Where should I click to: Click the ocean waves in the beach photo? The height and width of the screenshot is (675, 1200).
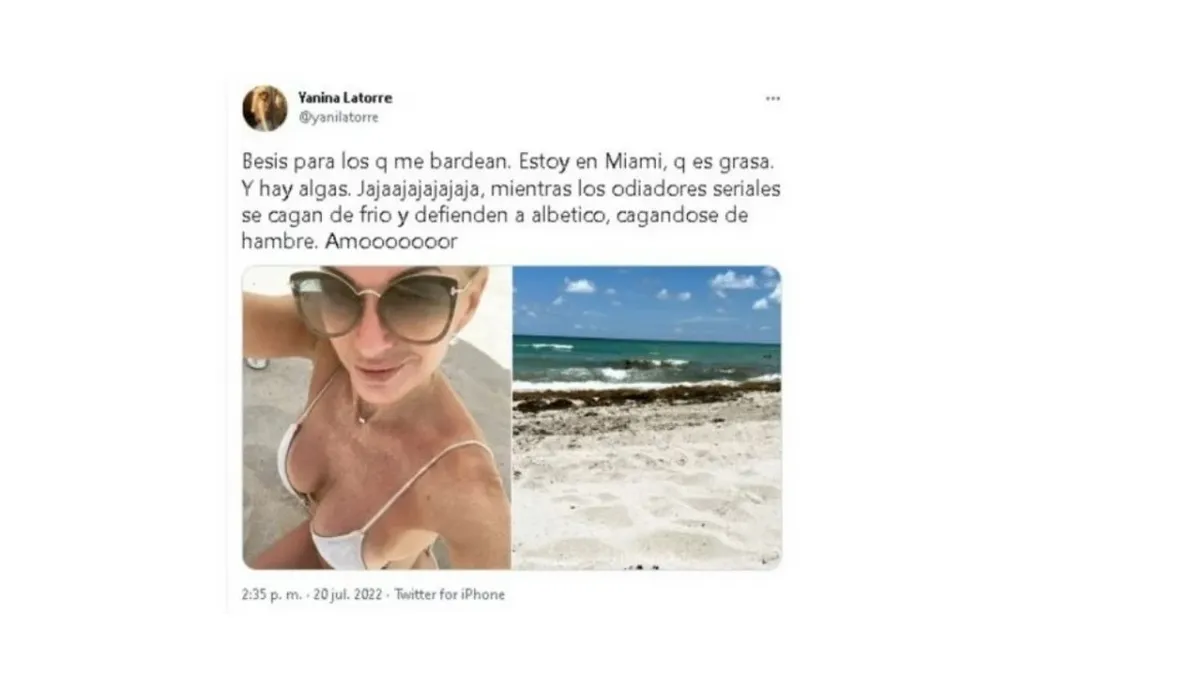pos(647,365)
